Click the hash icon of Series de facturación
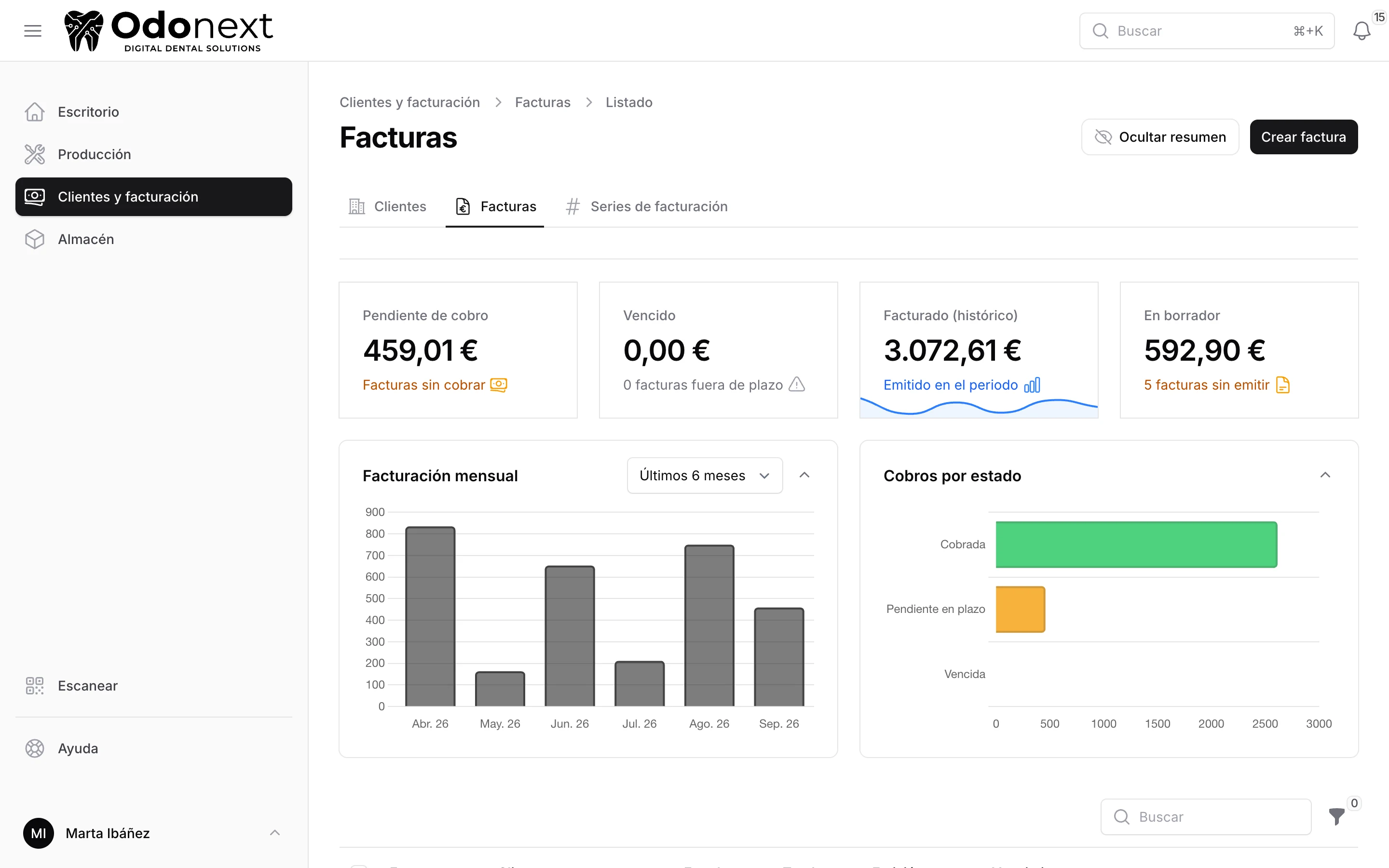 pos(573,207)
